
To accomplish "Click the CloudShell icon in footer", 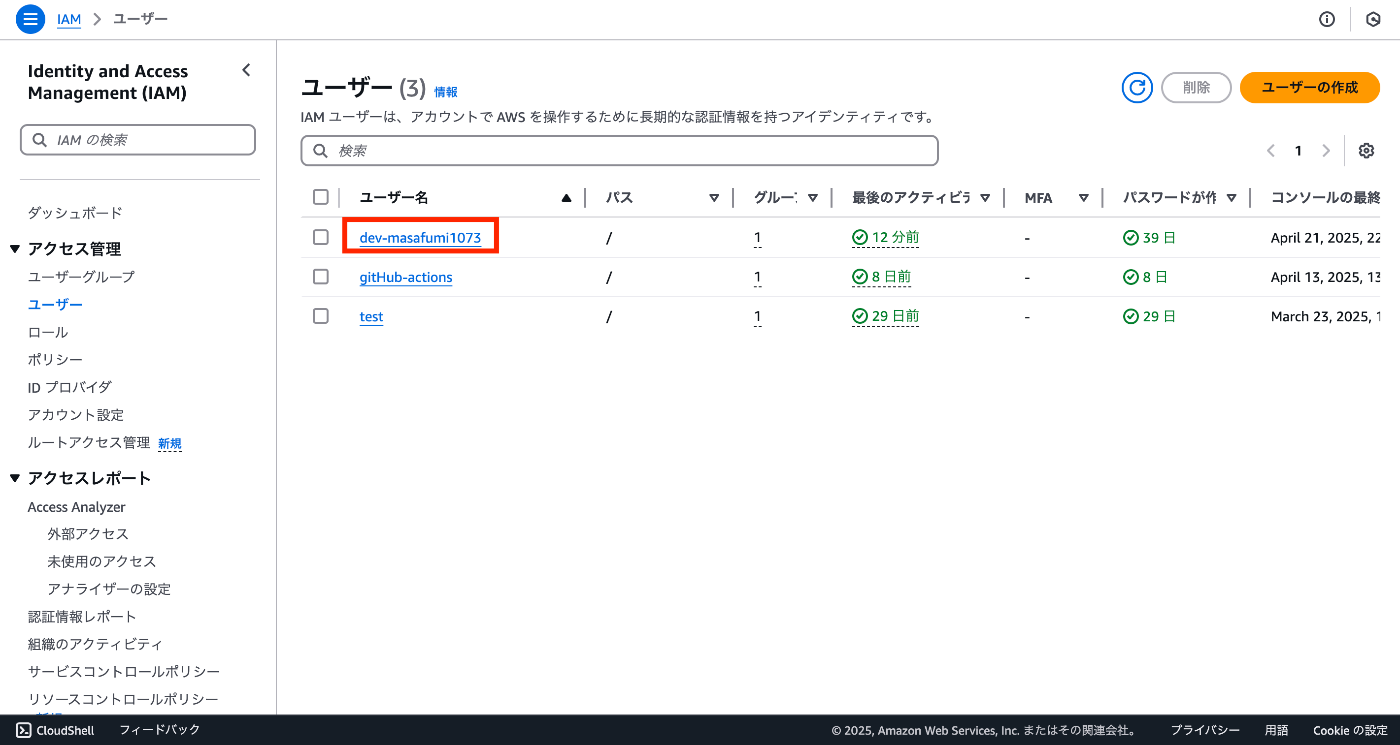I will tap(24, 730).
